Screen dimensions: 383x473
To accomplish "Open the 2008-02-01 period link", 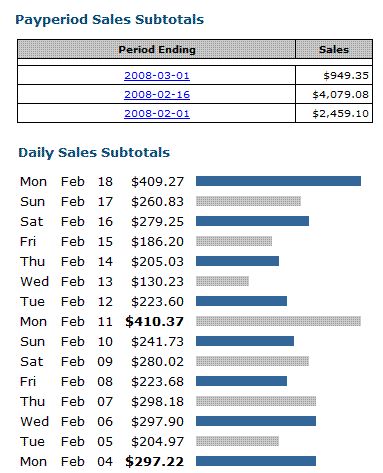I will pos(157,113).
